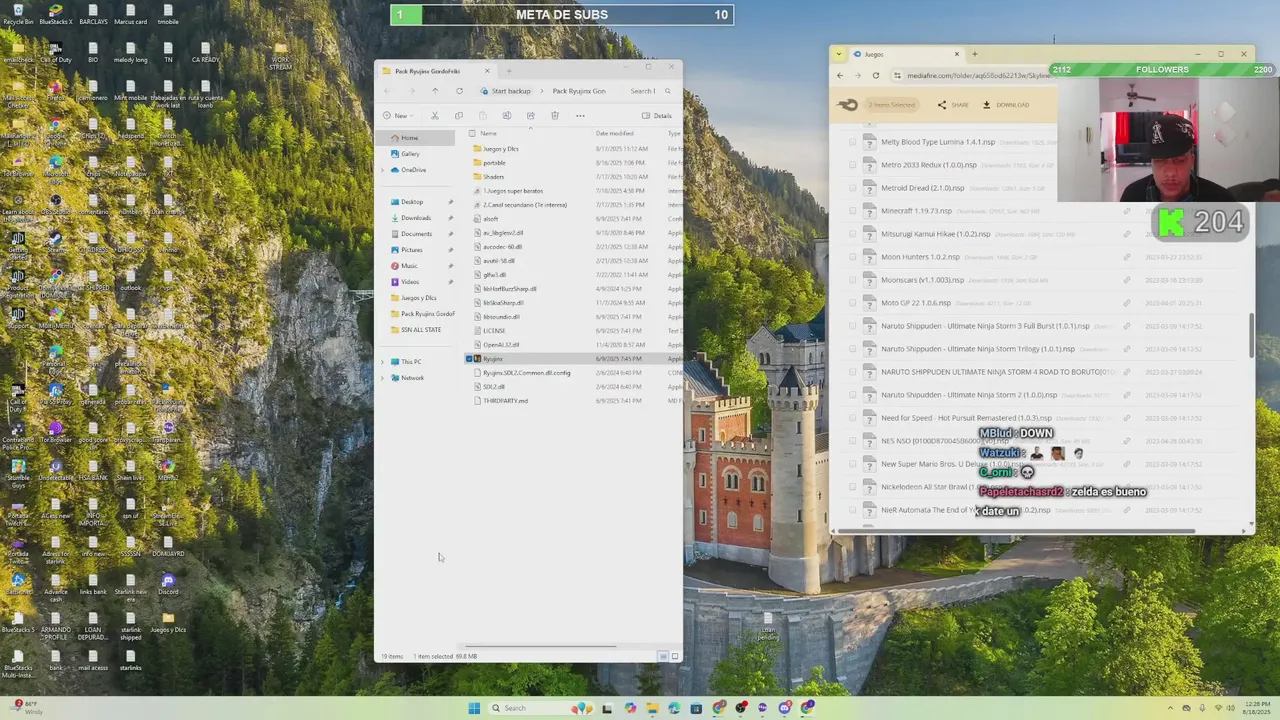Switch to thumbnails view at File Explorer bottom-right

tap(675, 656)
